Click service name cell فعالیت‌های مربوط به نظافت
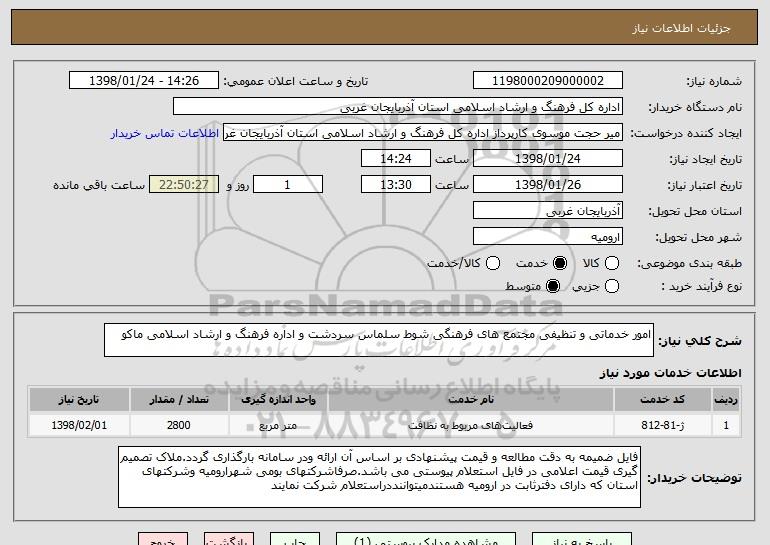 [x=470, y=425]
